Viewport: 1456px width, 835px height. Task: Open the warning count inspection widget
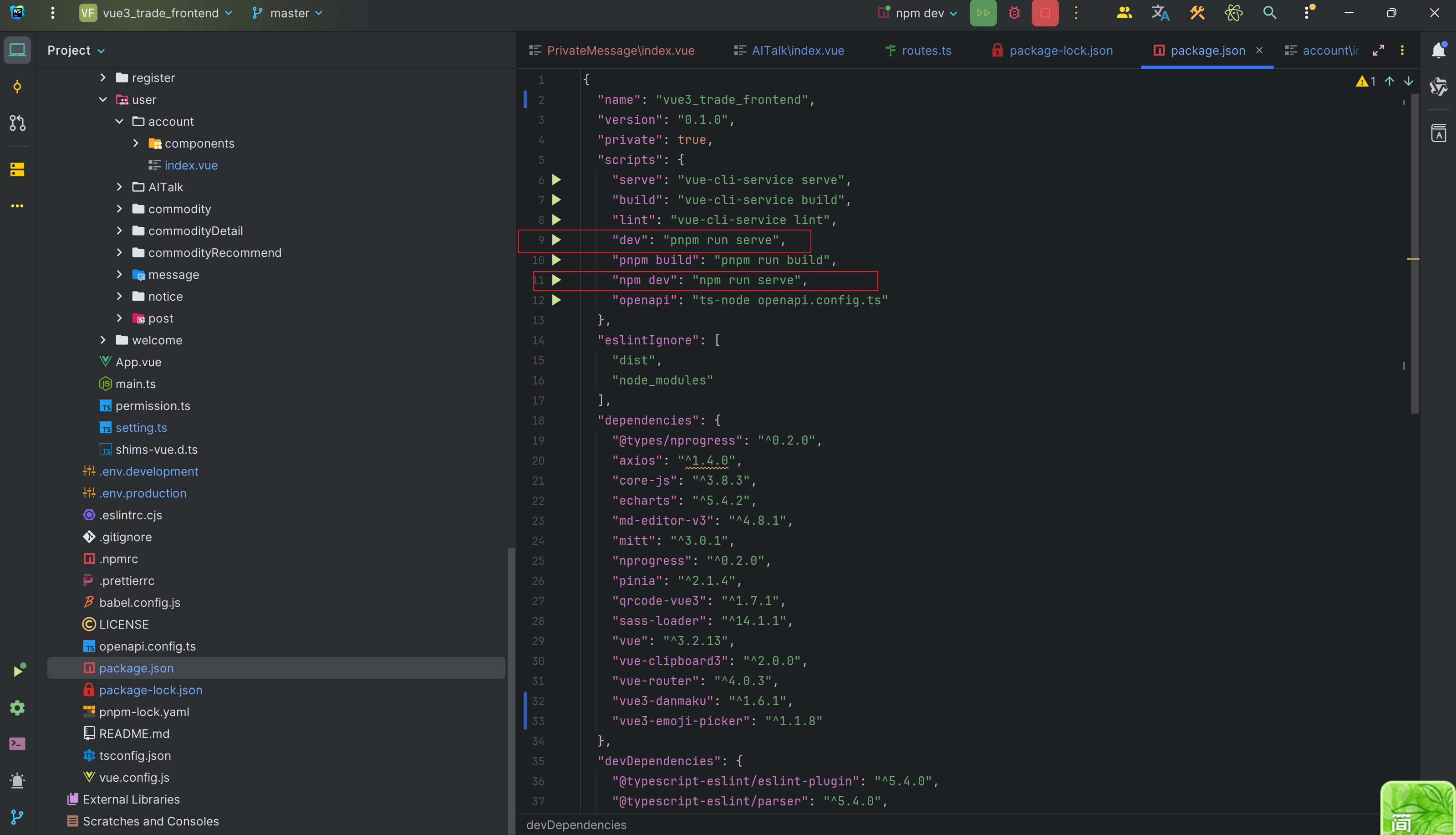click(1366, 82)
